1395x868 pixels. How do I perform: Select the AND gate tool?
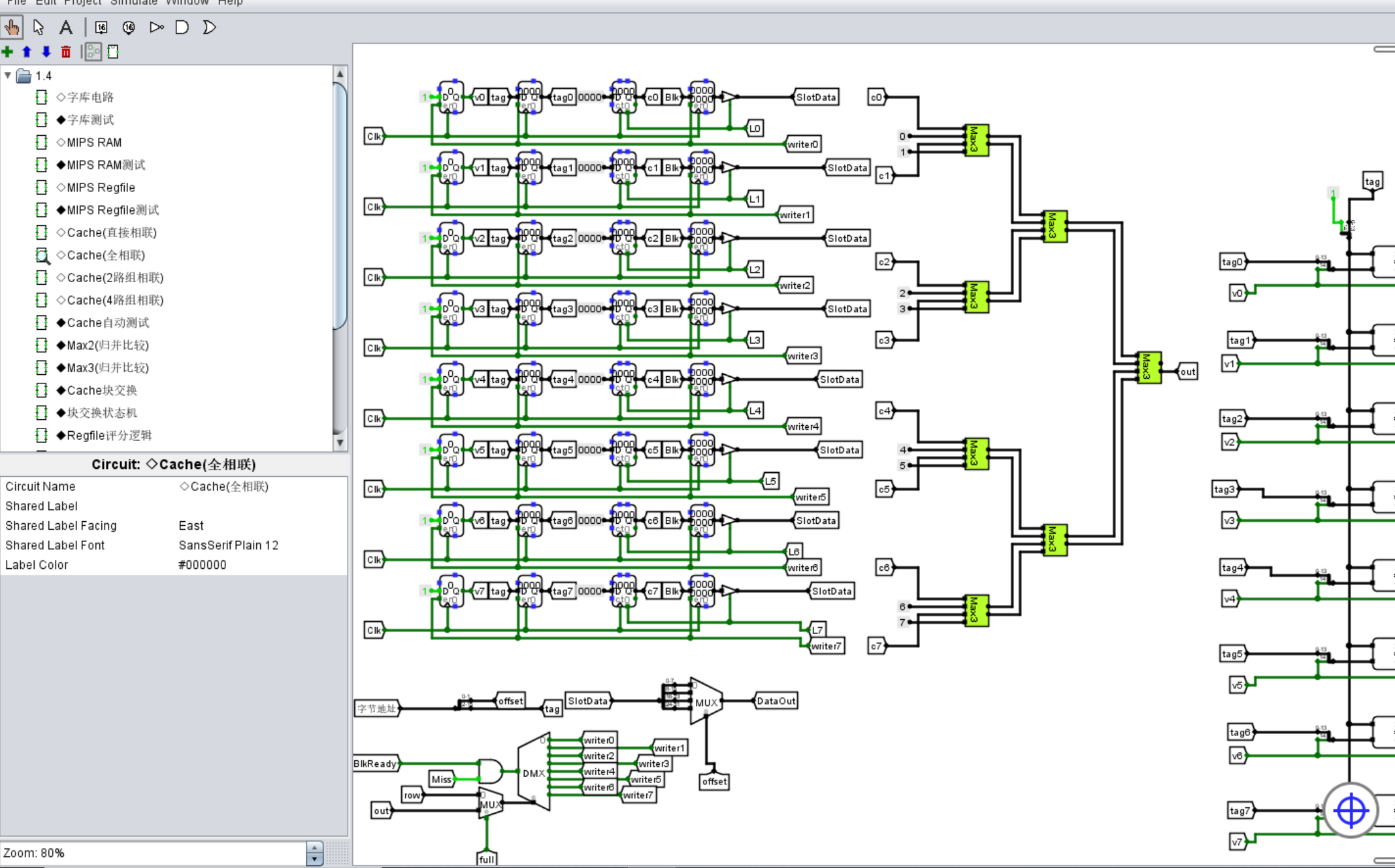(182, 27)
